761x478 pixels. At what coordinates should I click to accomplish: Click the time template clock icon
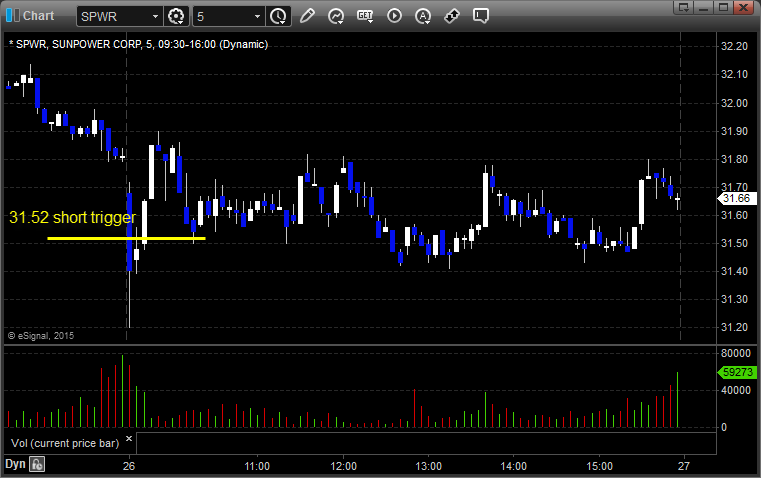(x=278, y=16)
